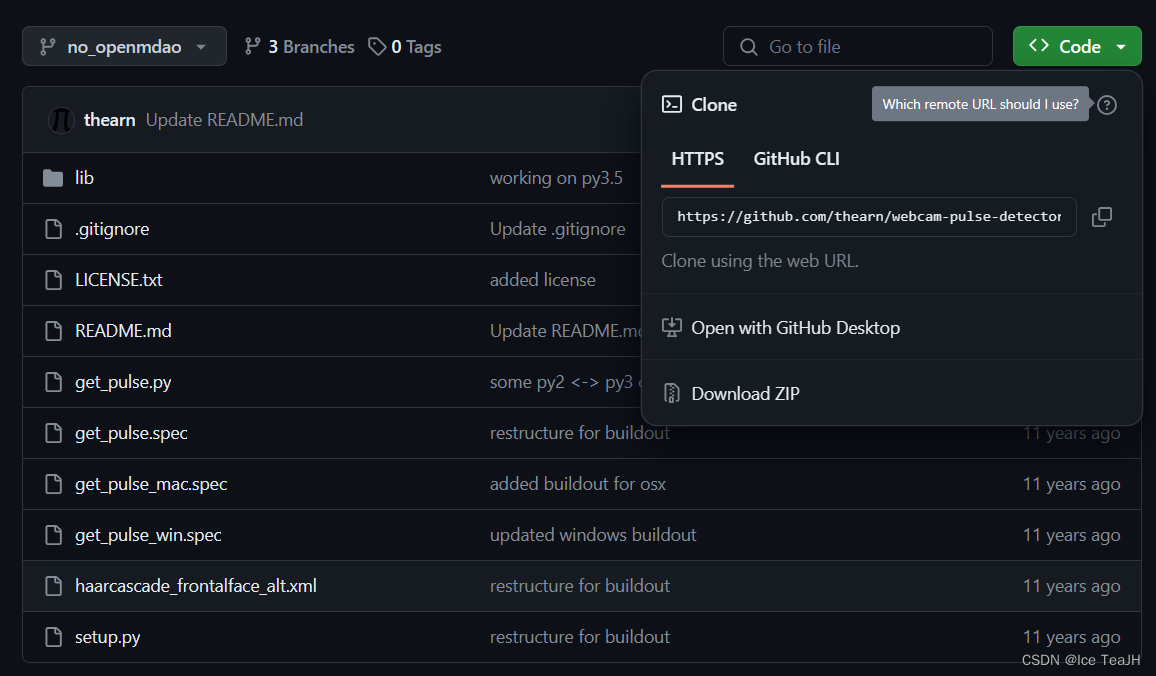Open commit 'updated windows buildout'
This screenshot has height=676, width=1156.
593,534
